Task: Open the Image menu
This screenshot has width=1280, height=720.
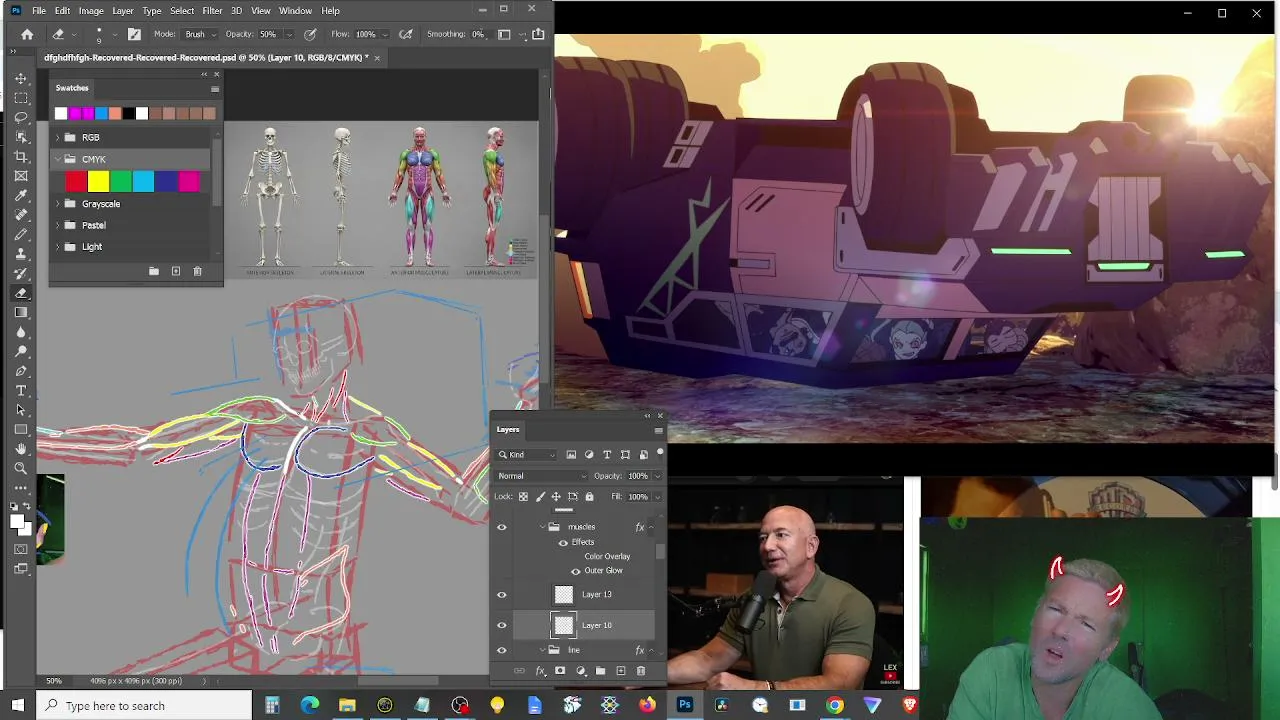Action: click(91, 10)
